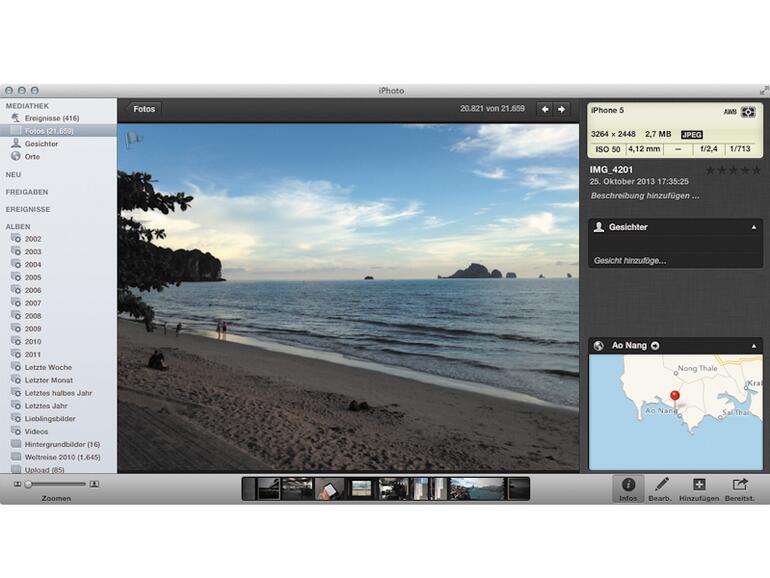The width and height of the screenshot is (770, 578).
Task: Open smart album 2011
Action: tap(33, 354)
